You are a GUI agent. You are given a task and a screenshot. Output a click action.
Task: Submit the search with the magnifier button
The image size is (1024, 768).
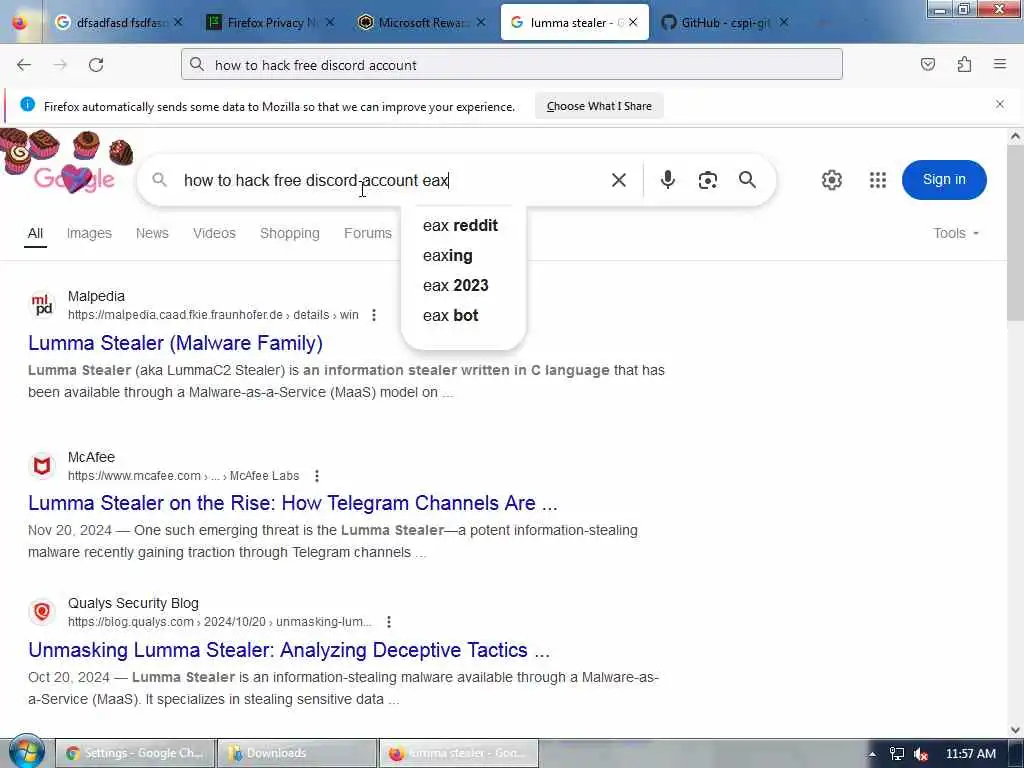coord(747,180)
